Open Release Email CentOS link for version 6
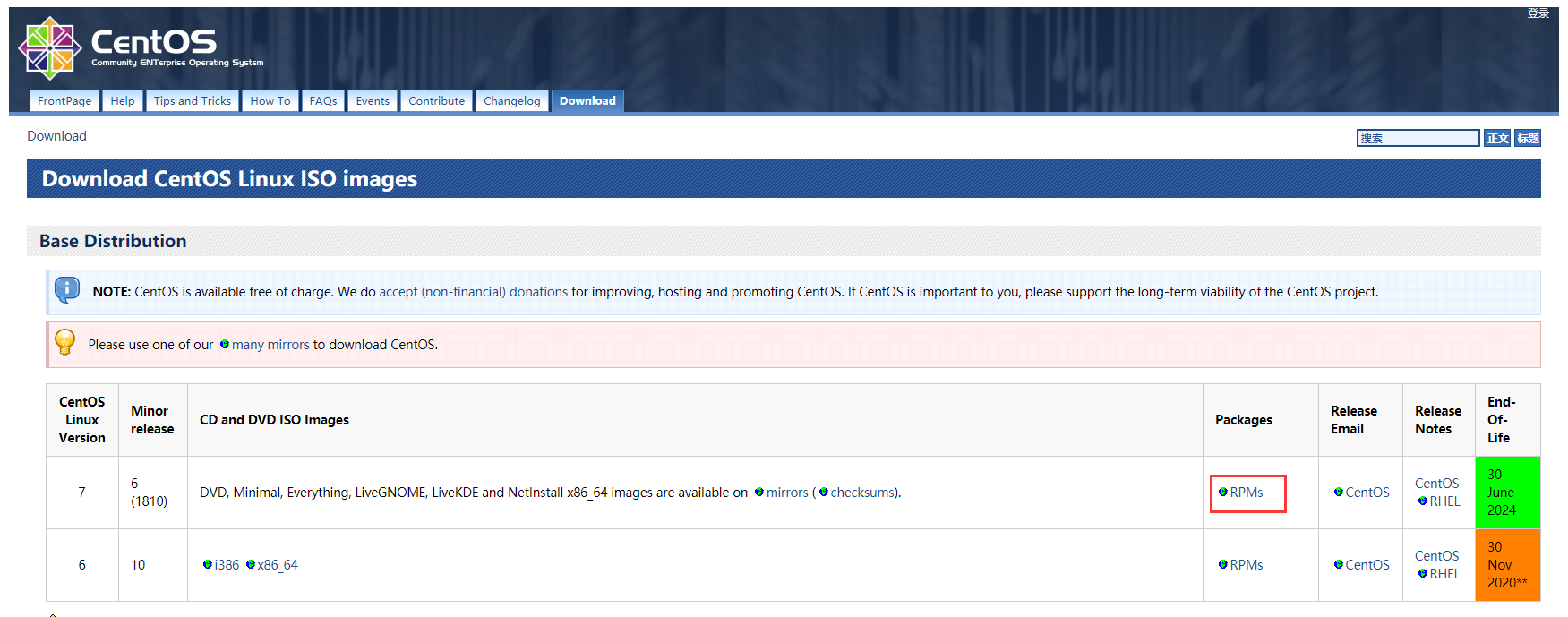Image resolution: width=1568 pixels, height=617 pixels. 1367,565
